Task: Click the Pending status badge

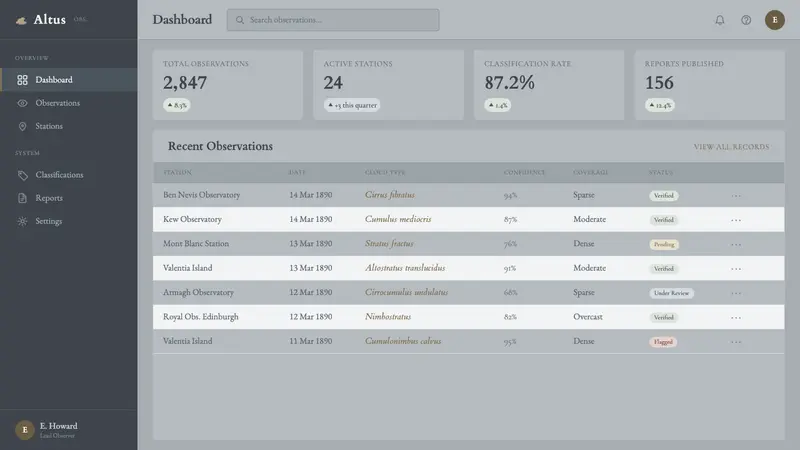Action: (x=664, y=244)
